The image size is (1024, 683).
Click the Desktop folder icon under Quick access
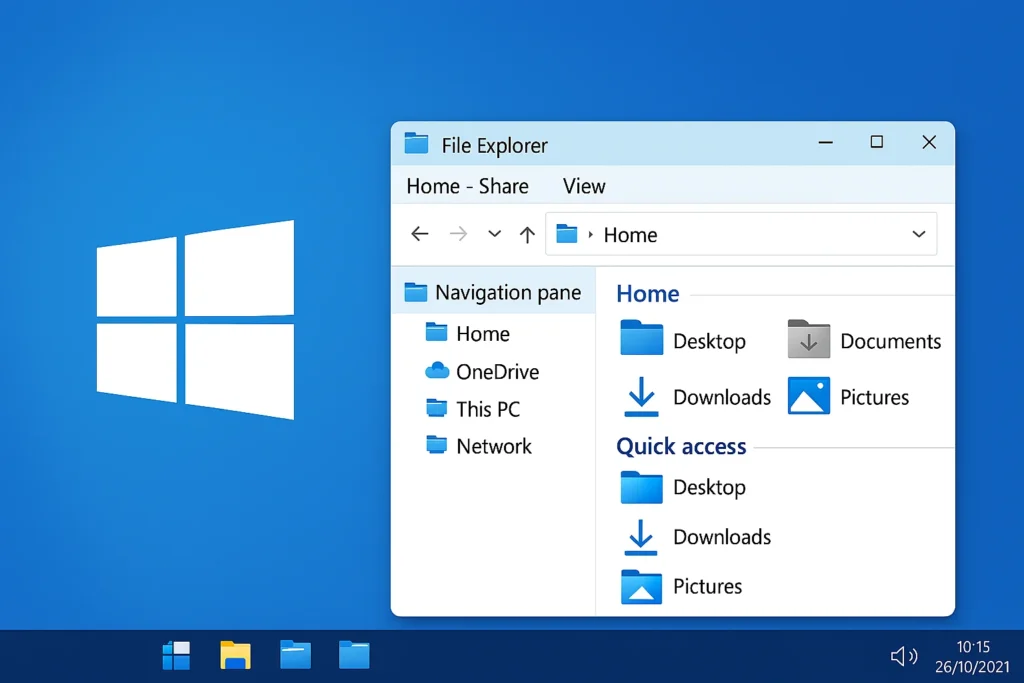641,487
